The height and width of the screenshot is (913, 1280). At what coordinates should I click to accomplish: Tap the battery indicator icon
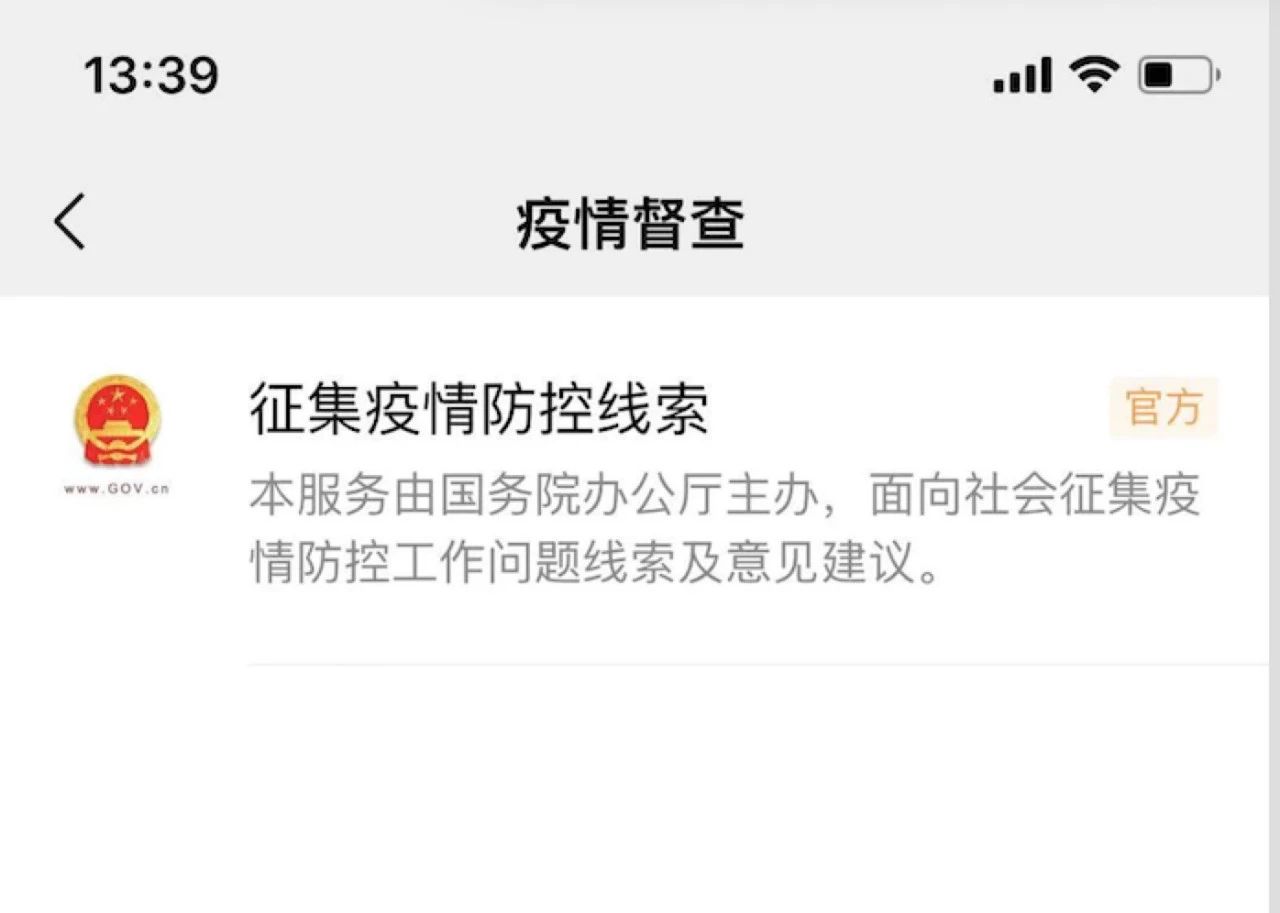coord(1179,75)
